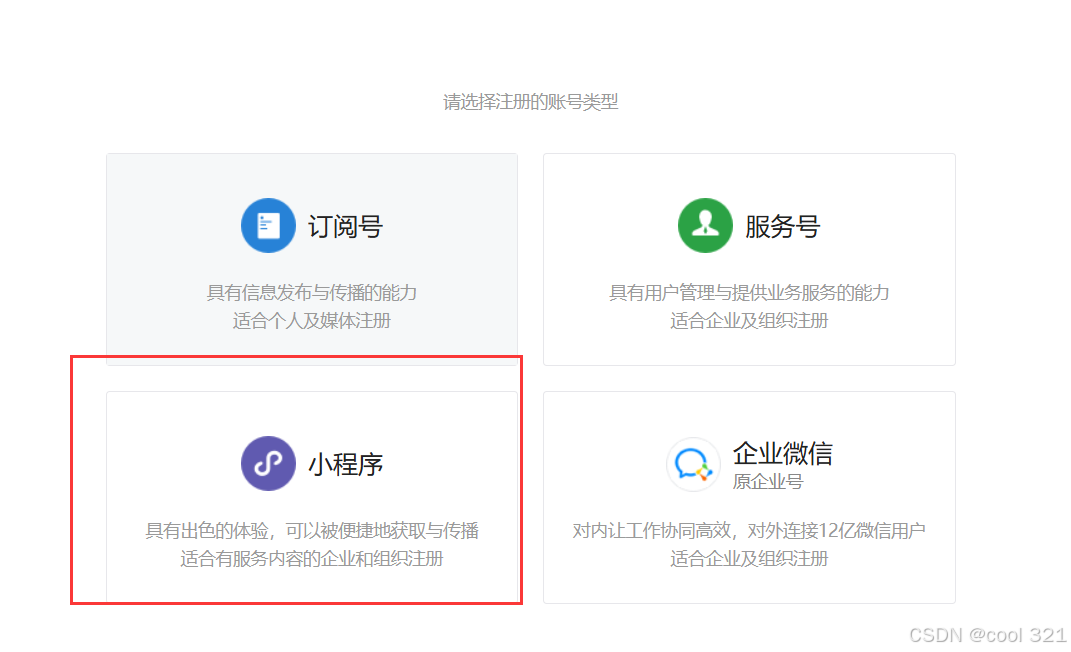Click the purple 小程序 icon
This screenshot has width=1071, height=652.
(x=268, y=464)
